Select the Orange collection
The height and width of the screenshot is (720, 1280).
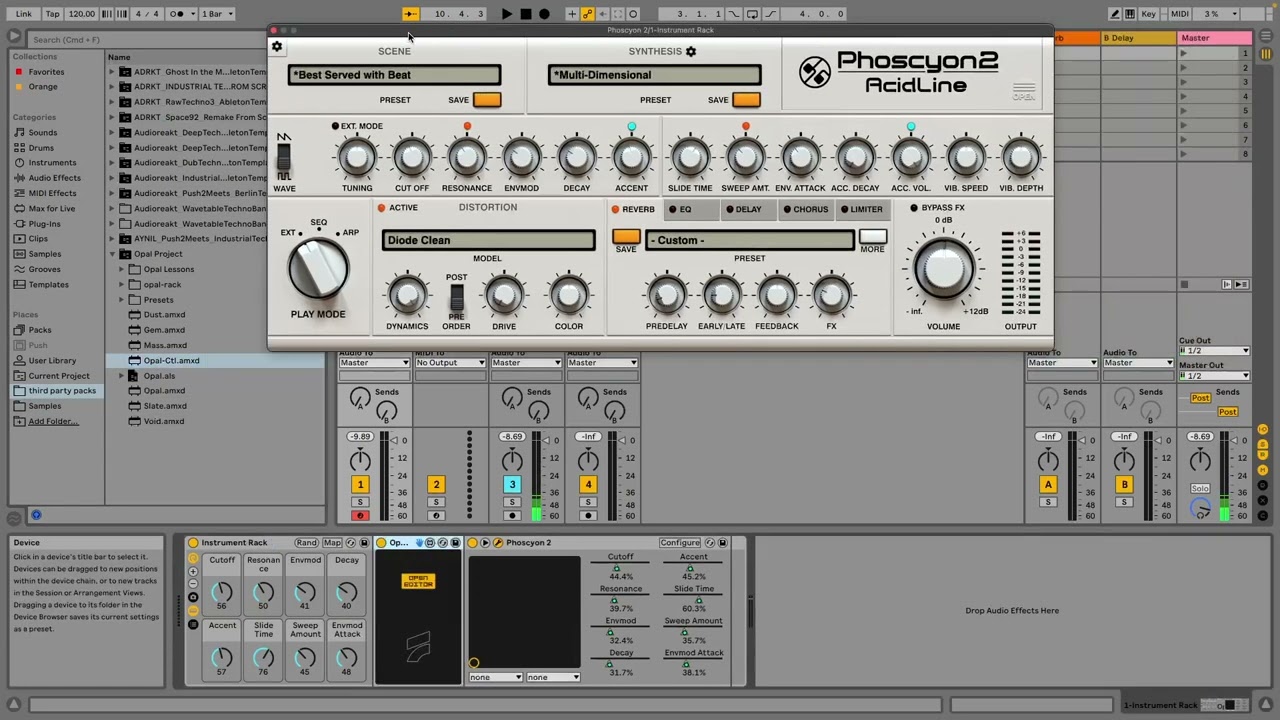point(42,87)
